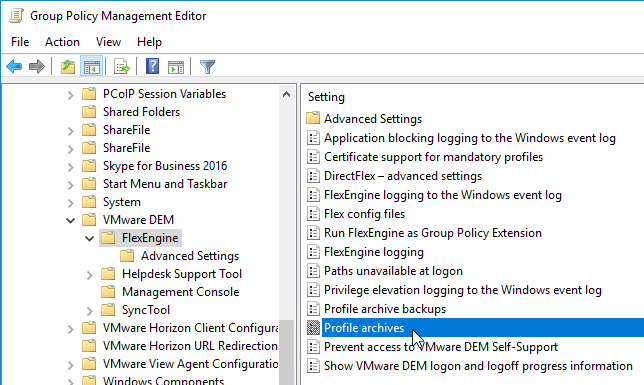The width and height of the screenshot is (644, 385).
Task: Select Privilege elevation logging to the Windows event log
Action: tap(463, 290)
